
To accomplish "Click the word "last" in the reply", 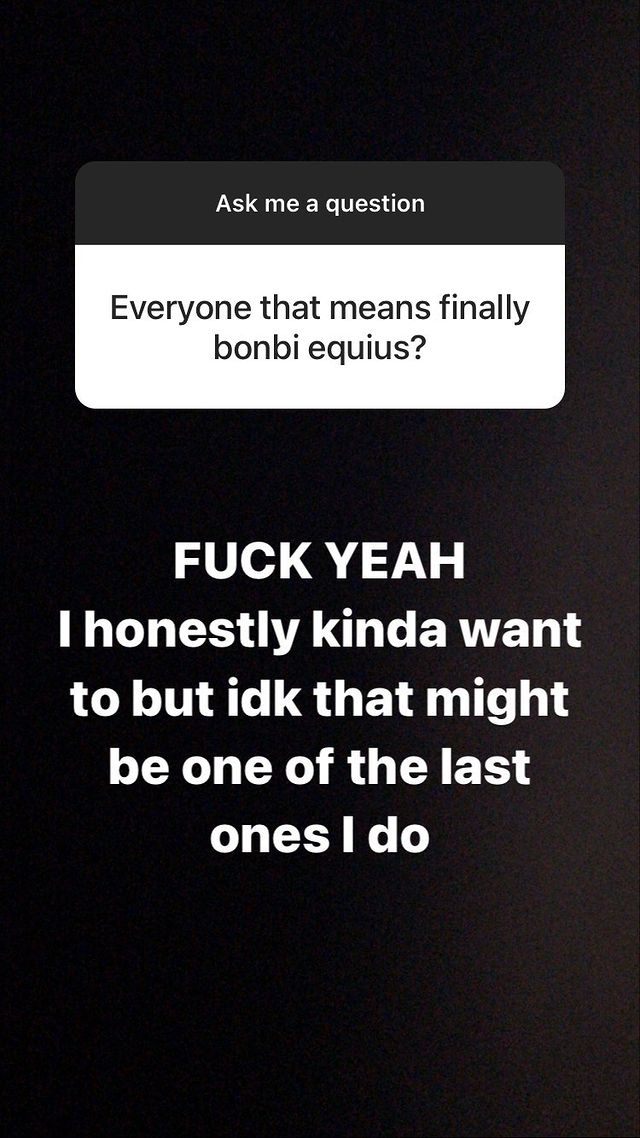I will pyautogui.click(x=490, y=767).
